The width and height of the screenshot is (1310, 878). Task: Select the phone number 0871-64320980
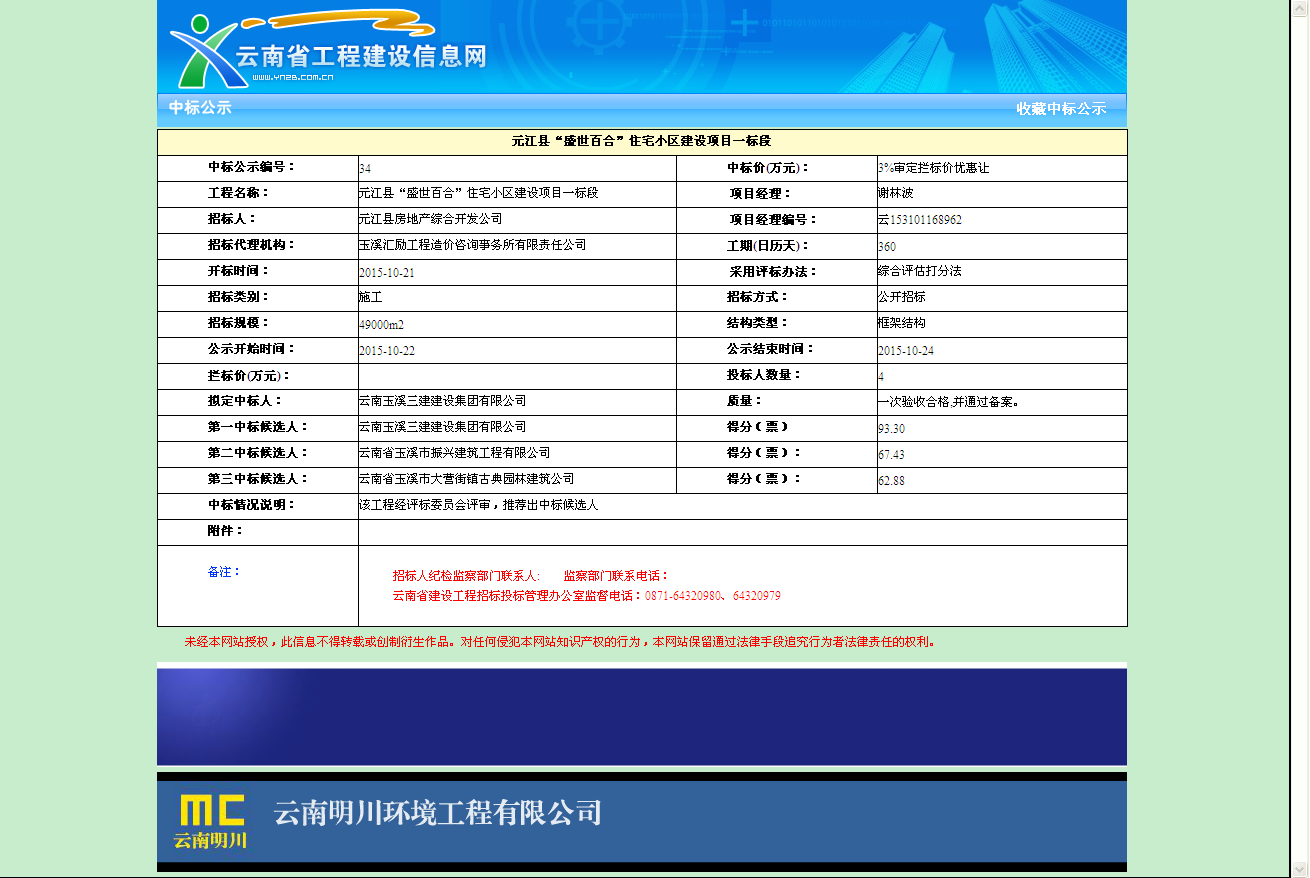point(684,596)
